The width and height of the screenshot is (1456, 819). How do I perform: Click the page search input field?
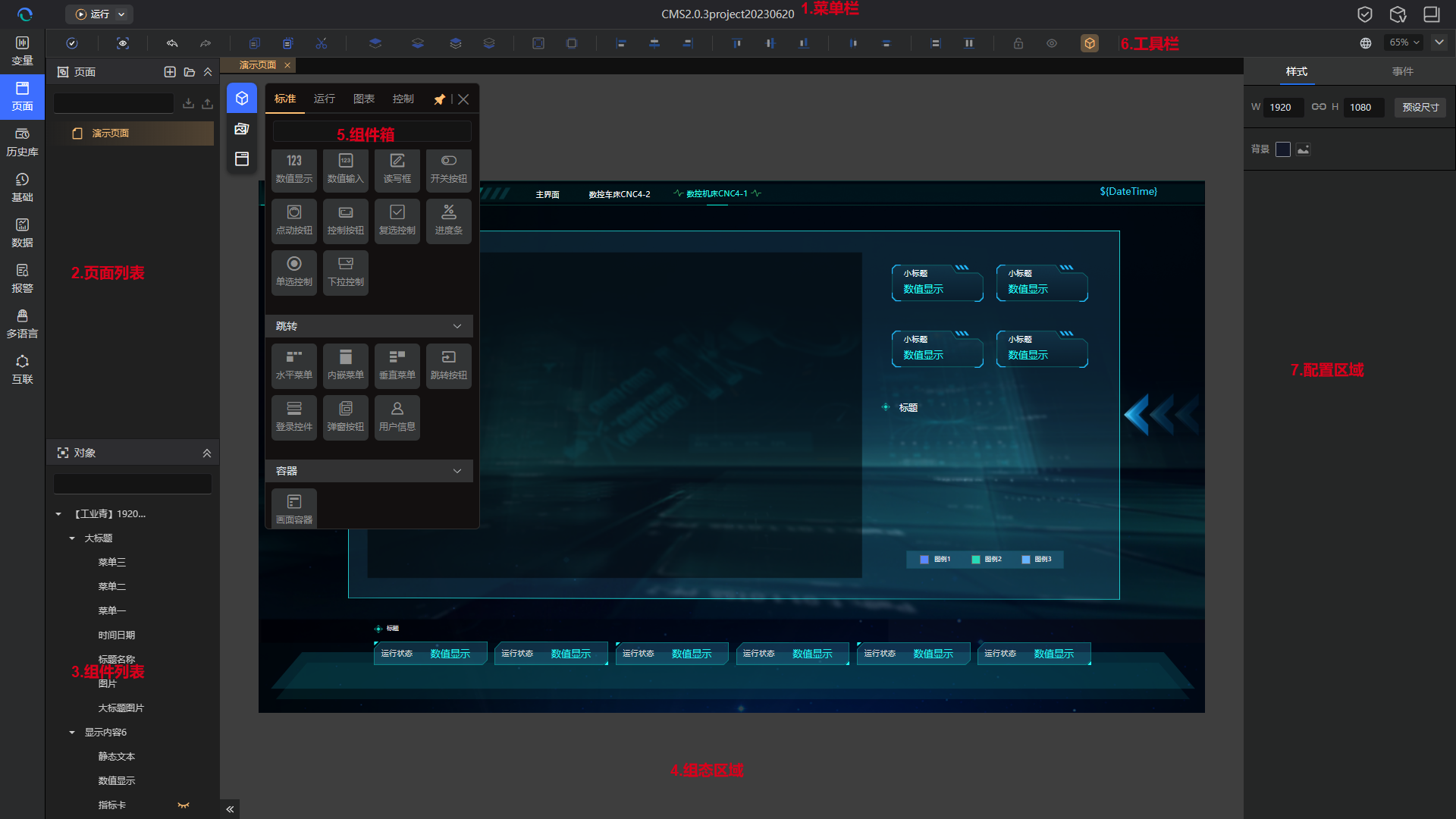[114, 103]
